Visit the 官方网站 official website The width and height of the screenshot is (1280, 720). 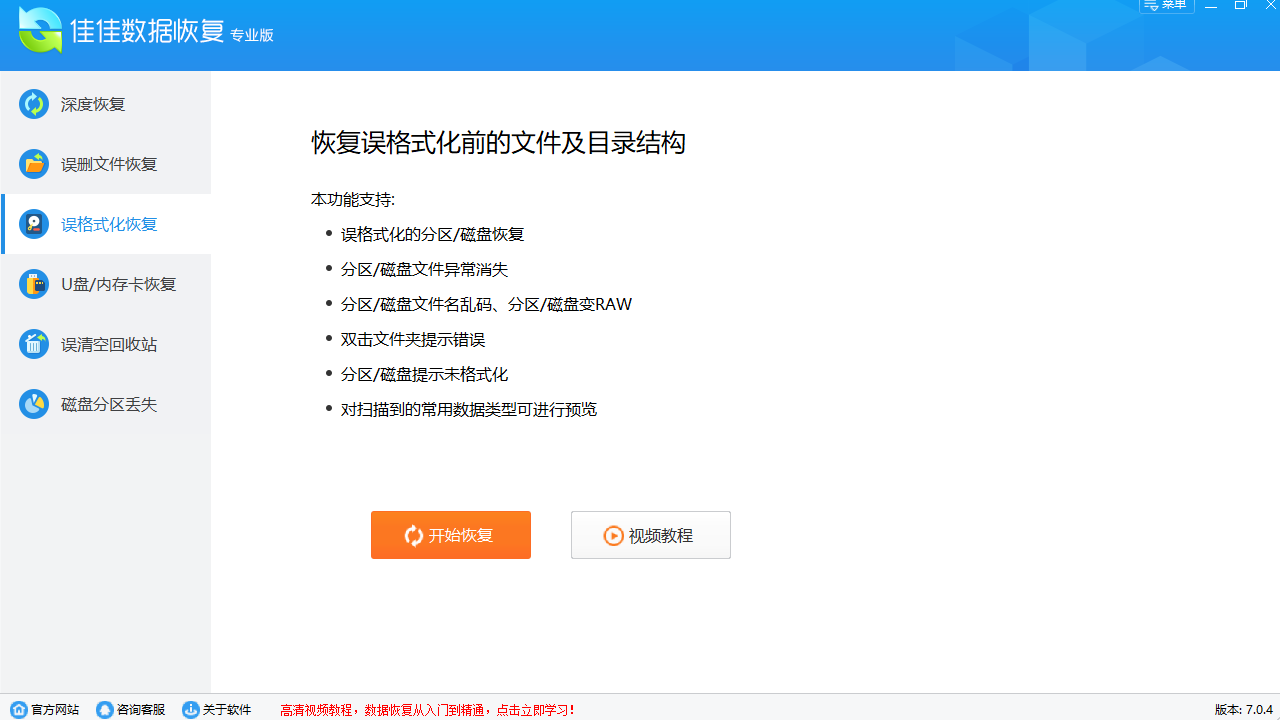tap(45, 710)
